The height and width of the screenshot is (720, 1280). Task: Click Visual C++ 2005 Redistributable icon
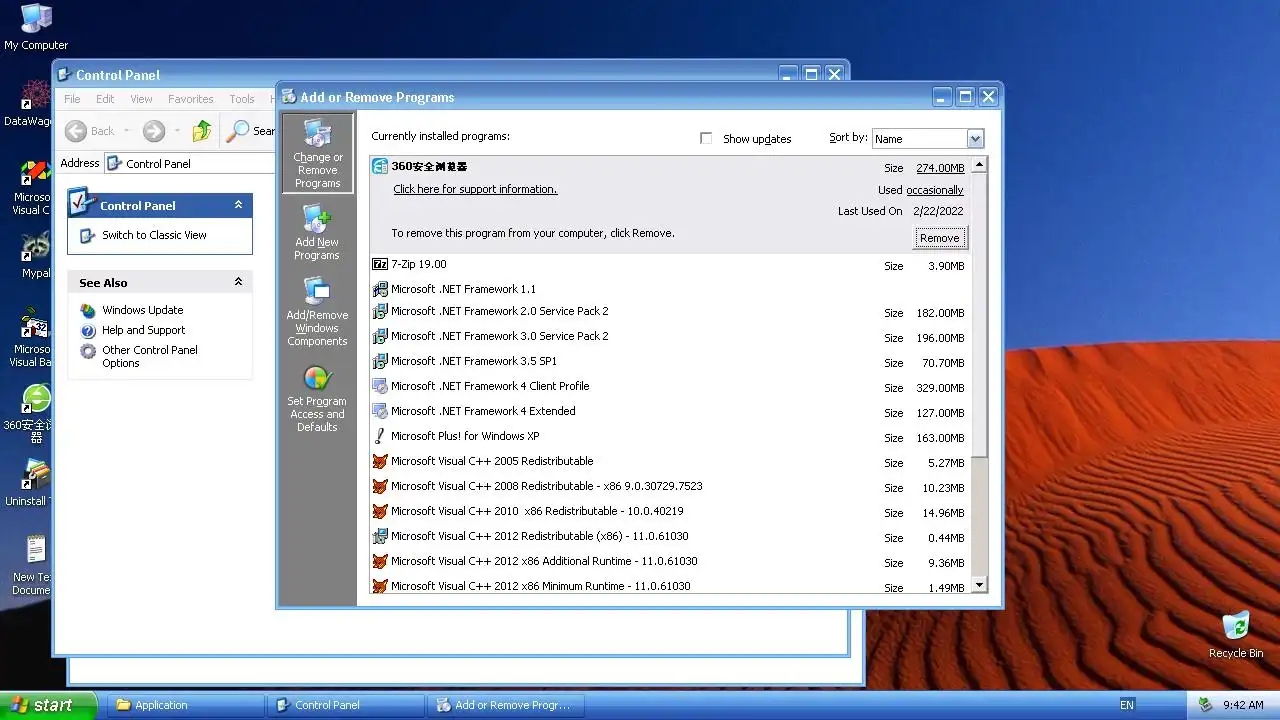point(380,461)
